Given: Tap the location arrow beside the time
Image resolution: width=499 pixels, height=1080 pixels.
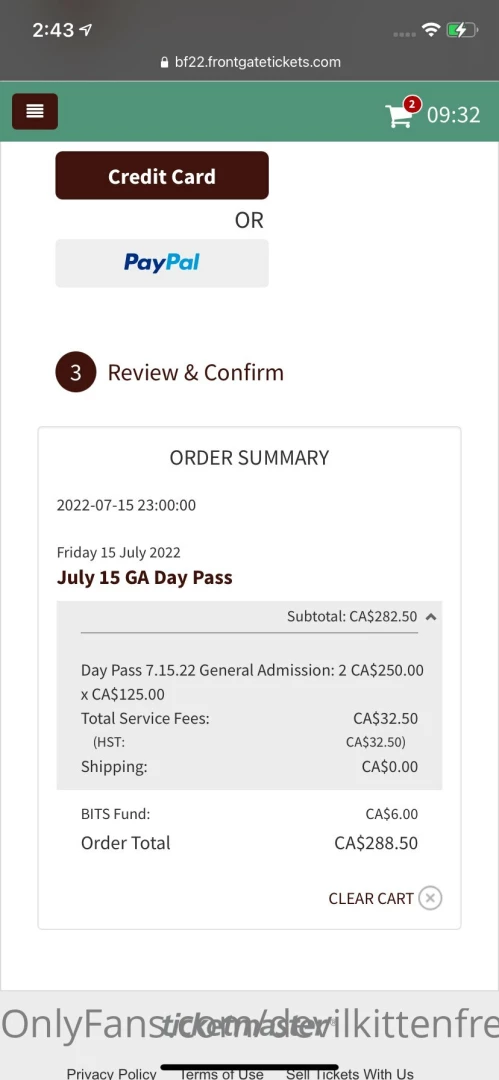Looking at the screenshot, I should click(86, 30).
